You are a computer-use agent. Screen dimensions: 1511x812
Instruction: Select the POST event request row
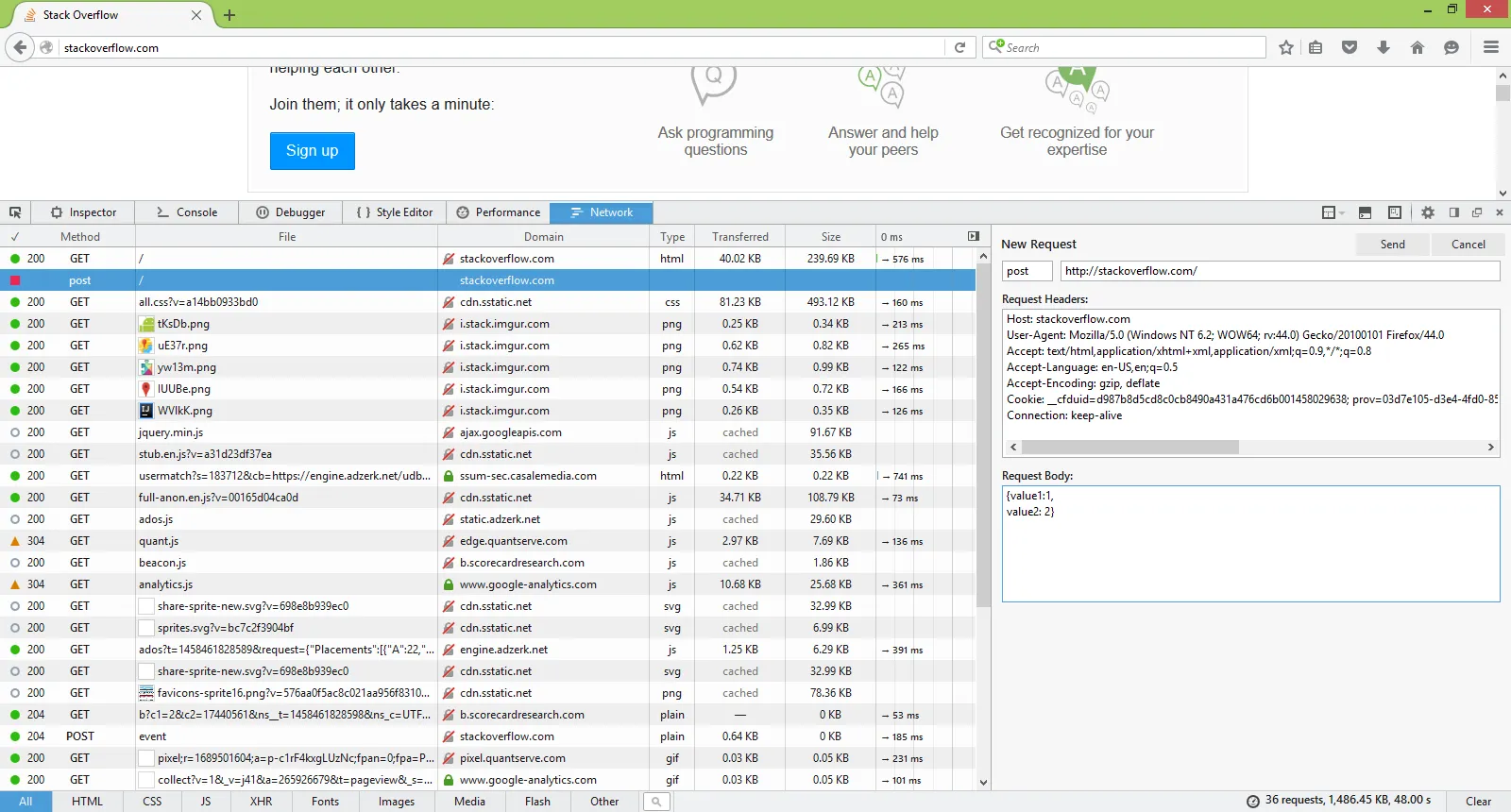488,736
